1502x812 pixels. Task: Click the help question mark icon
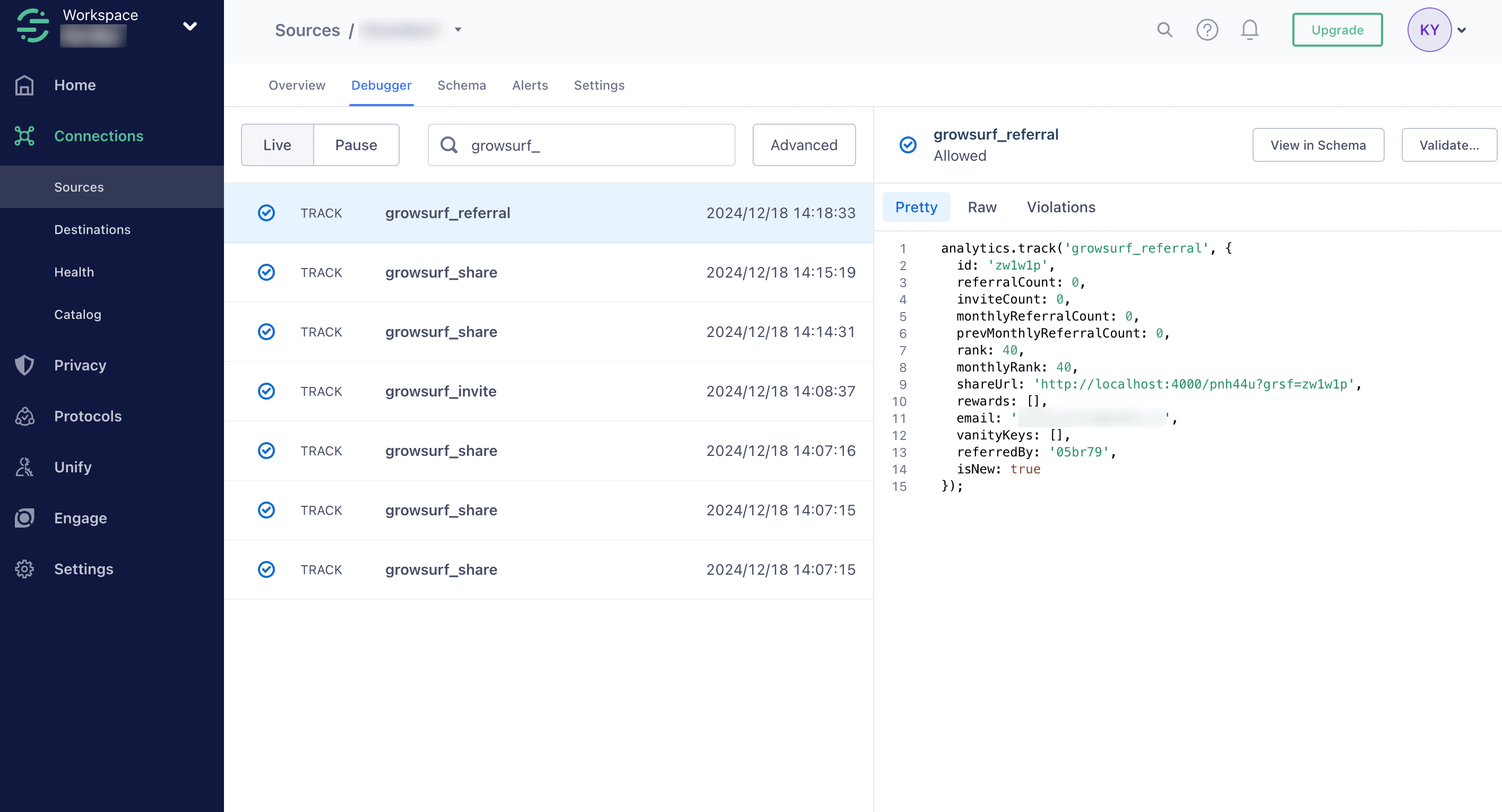(1207, 30)
